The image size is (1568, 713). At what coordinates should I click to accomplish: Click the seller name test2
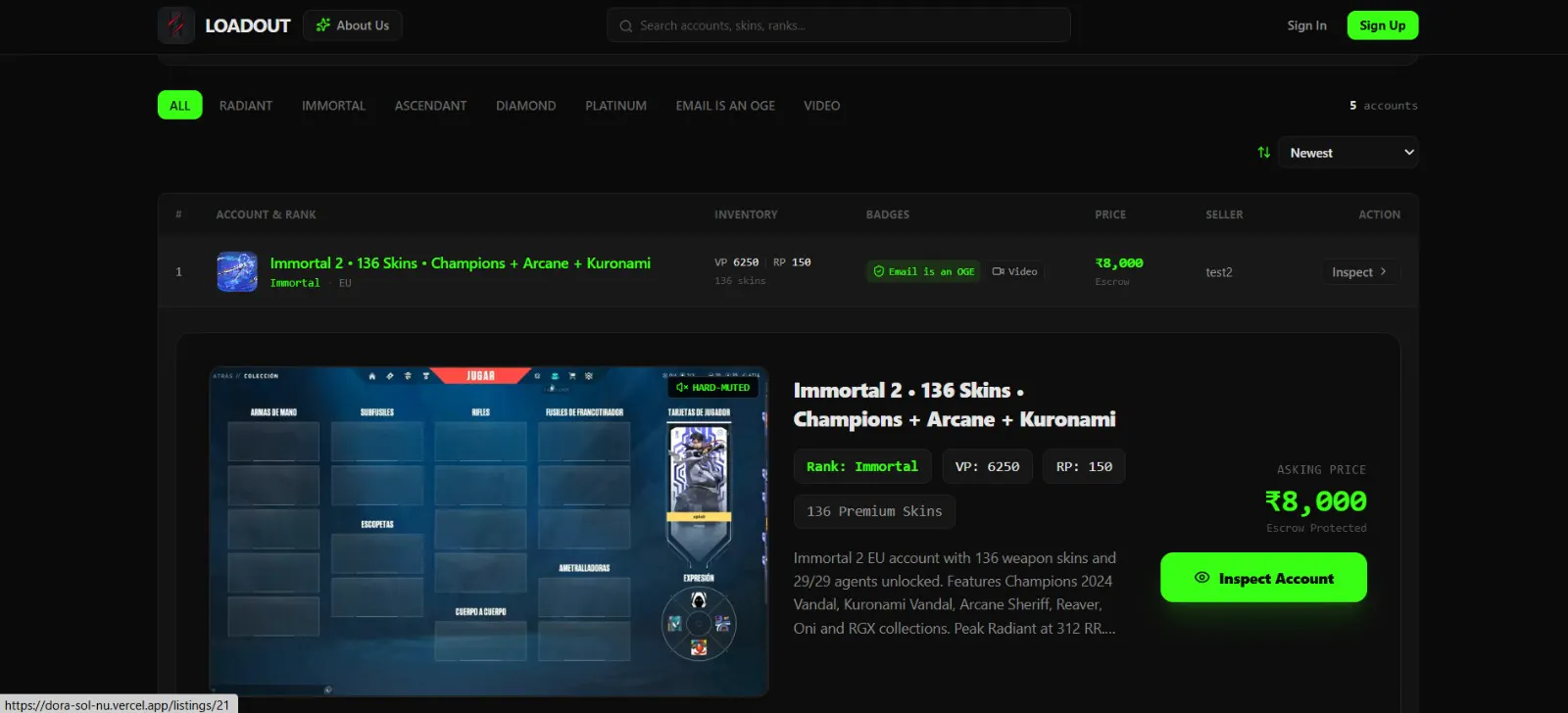click(1219, 272)
